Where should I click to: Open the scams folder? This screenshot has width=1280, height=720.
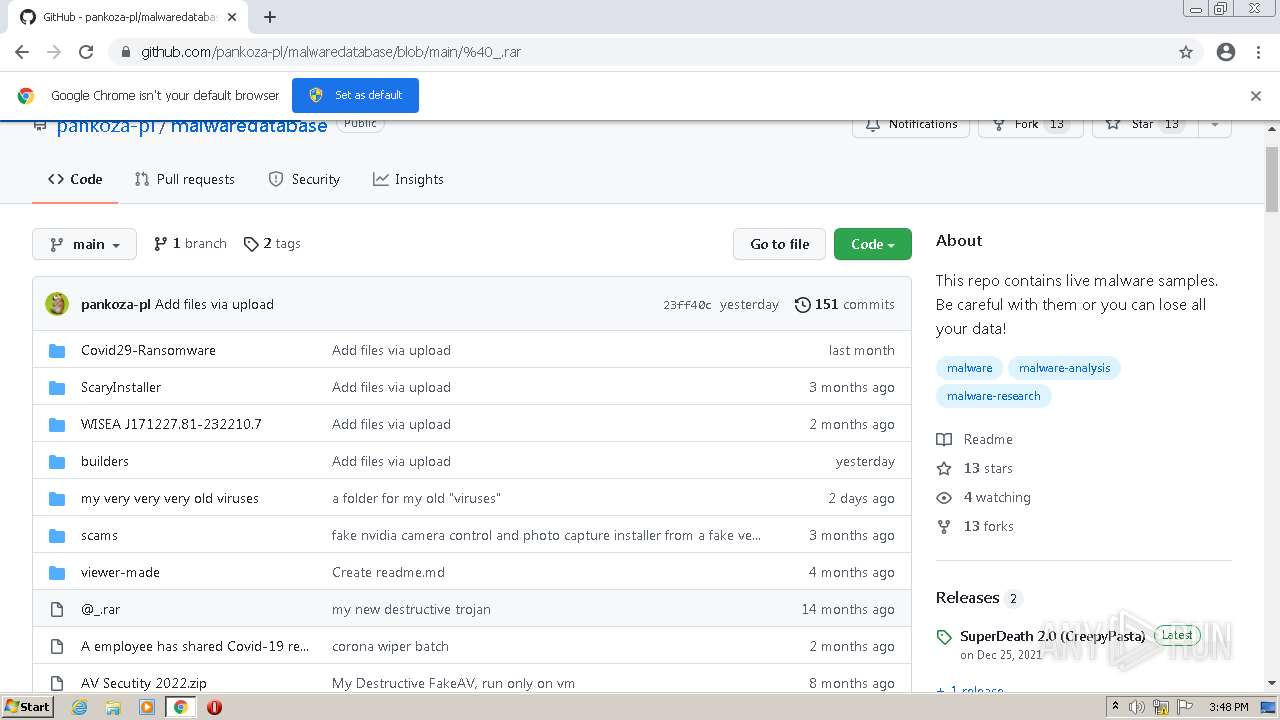coord(99,535)
